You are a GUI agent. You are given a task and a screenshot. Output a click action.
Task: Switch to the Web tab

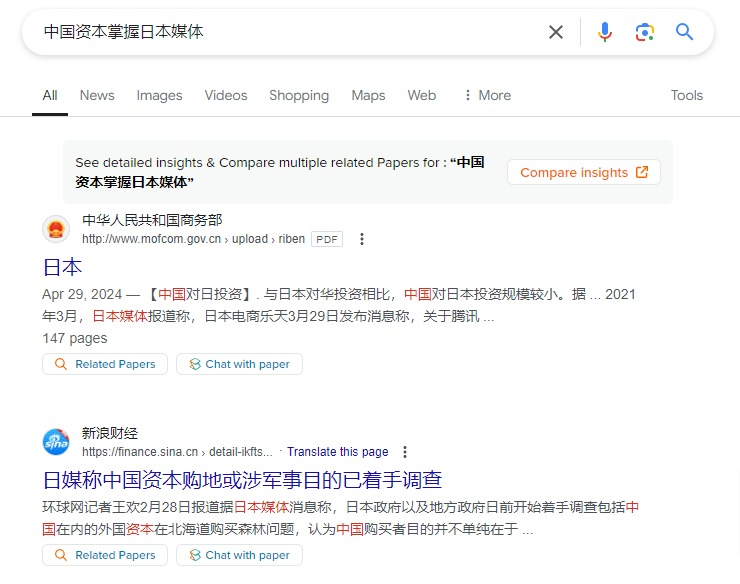coord(422,95)
